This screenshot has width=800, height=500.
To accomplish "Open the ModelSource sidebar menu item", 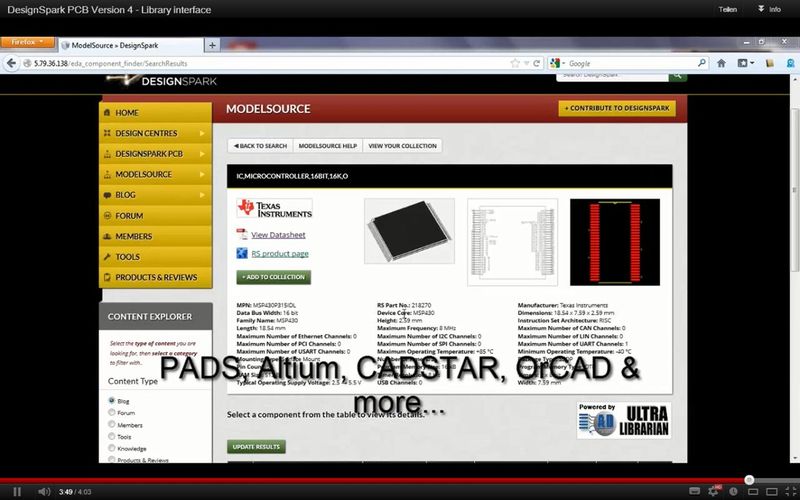I will click(x=155, y=174).
